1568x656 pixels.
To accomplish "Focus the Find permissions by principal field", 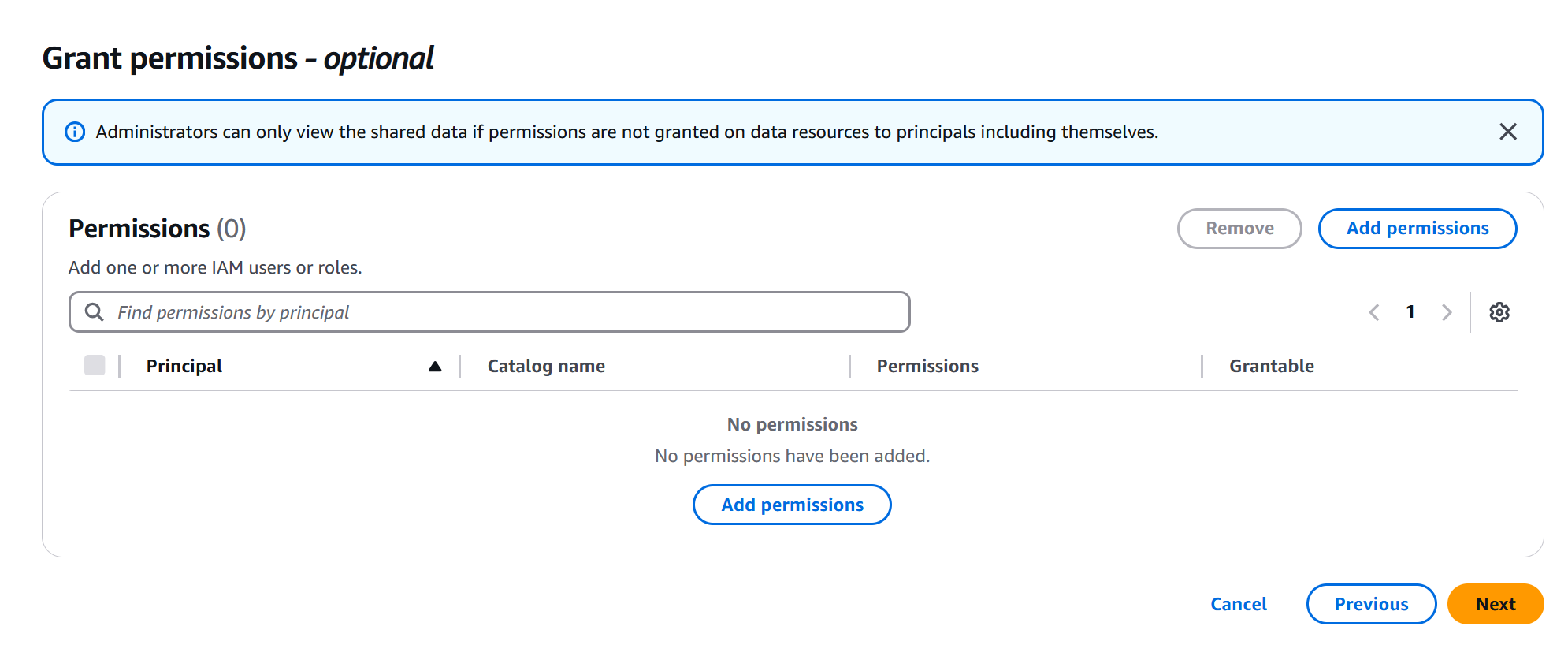I will click(504, 312).
